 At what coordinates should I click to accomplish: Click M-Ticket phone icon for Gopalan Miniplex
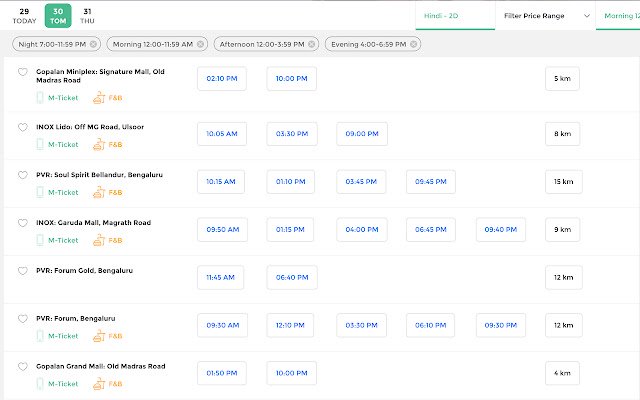40,98
